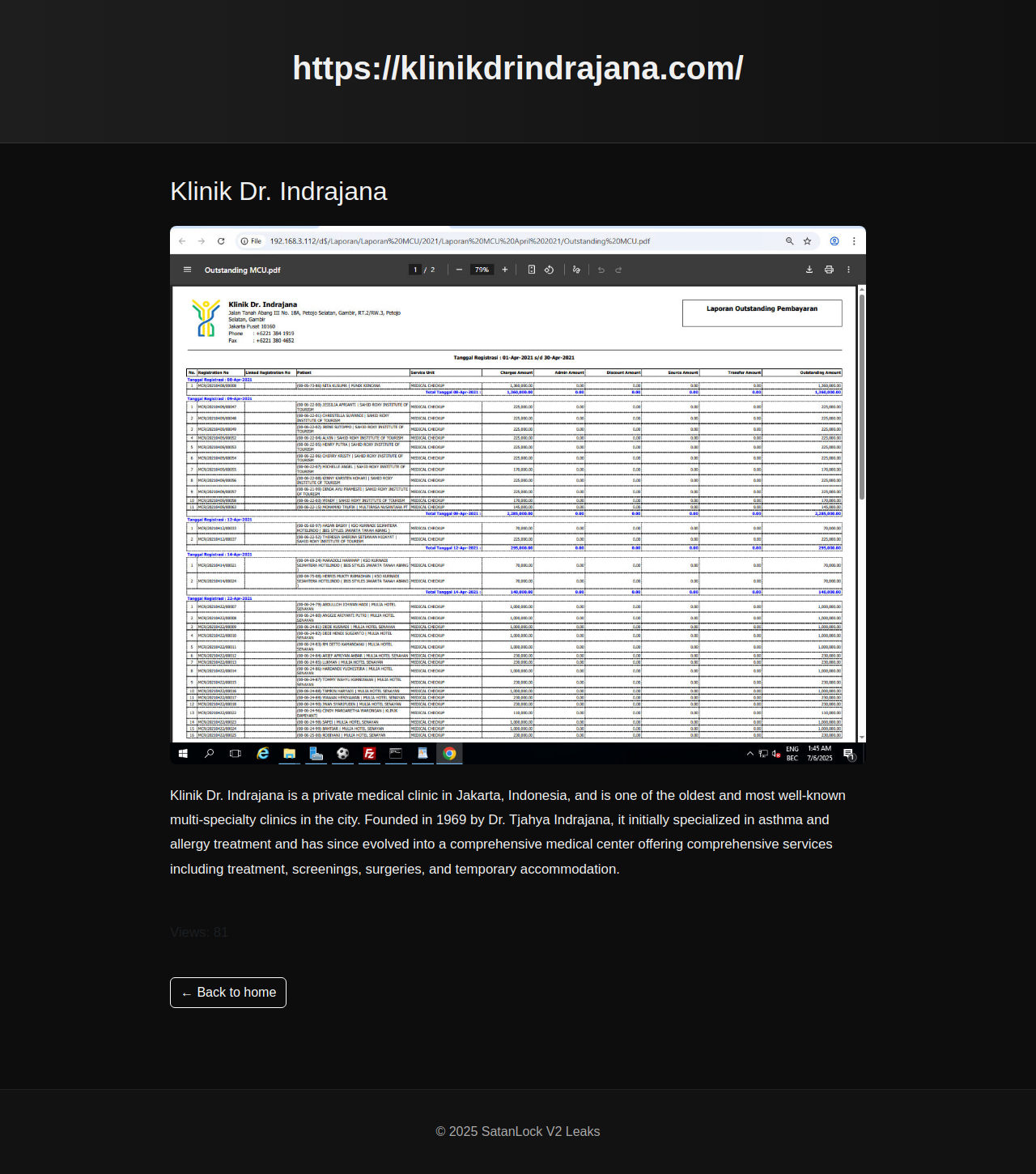Click the https://klinikdrindrajana.com/ heading

click(x=518, y=68)
